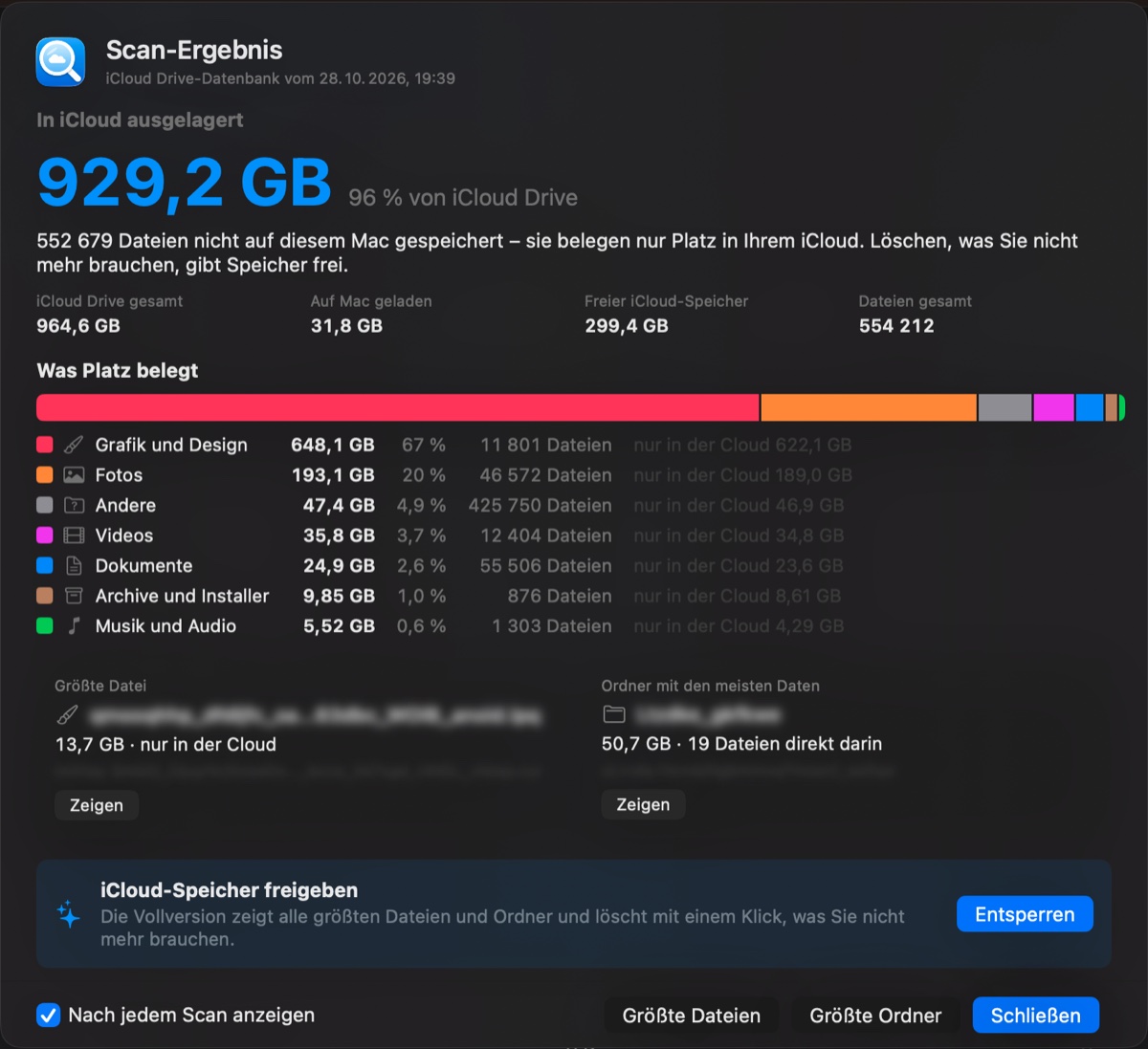Click the magenta Videos color swatch in the legend
Image resolution: width=1148 pixels, height=1049 pixels.
(45, 535)
